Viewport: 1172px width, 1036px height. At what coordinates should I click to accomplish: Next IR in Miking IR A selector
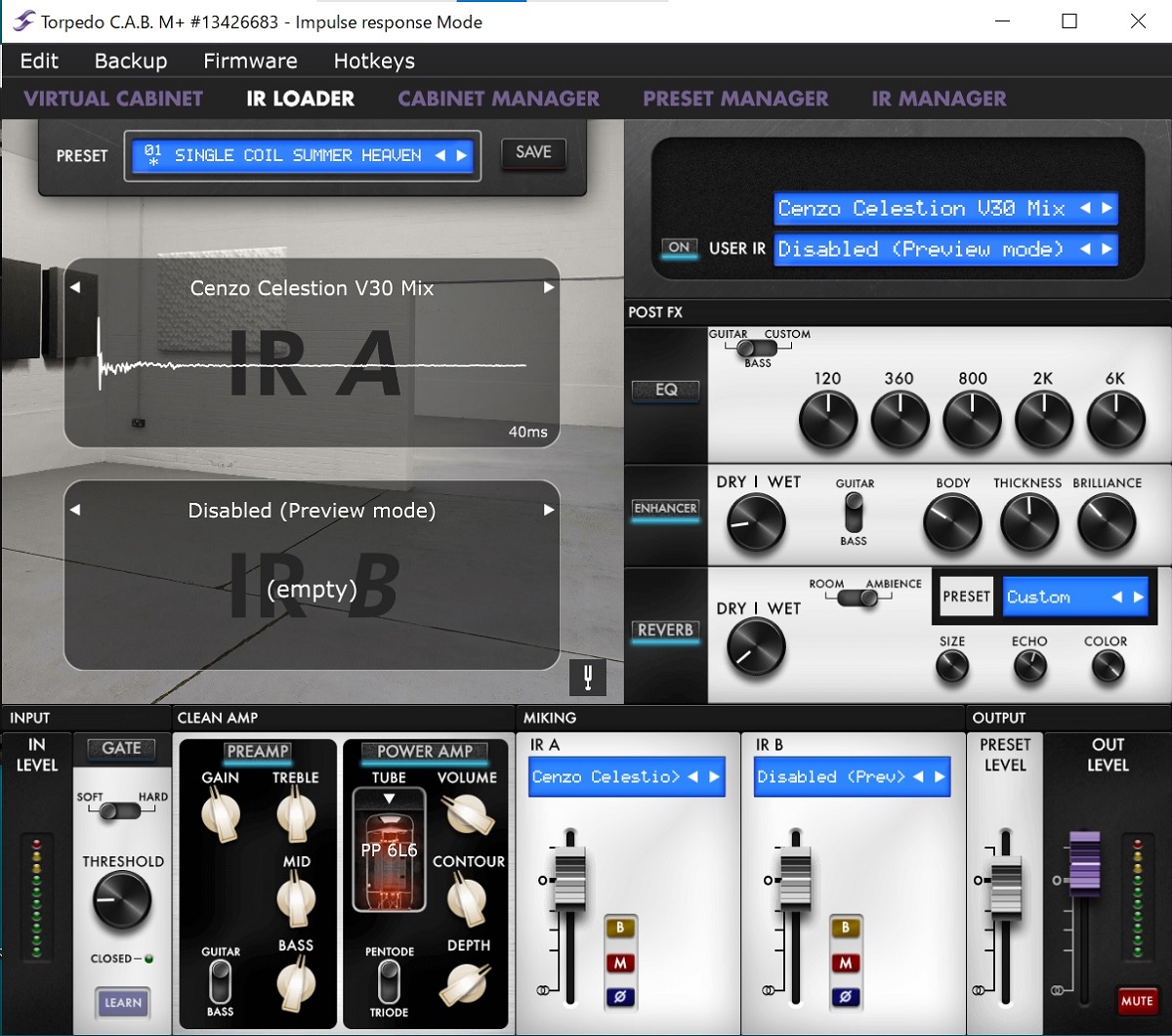coord(714,777)
